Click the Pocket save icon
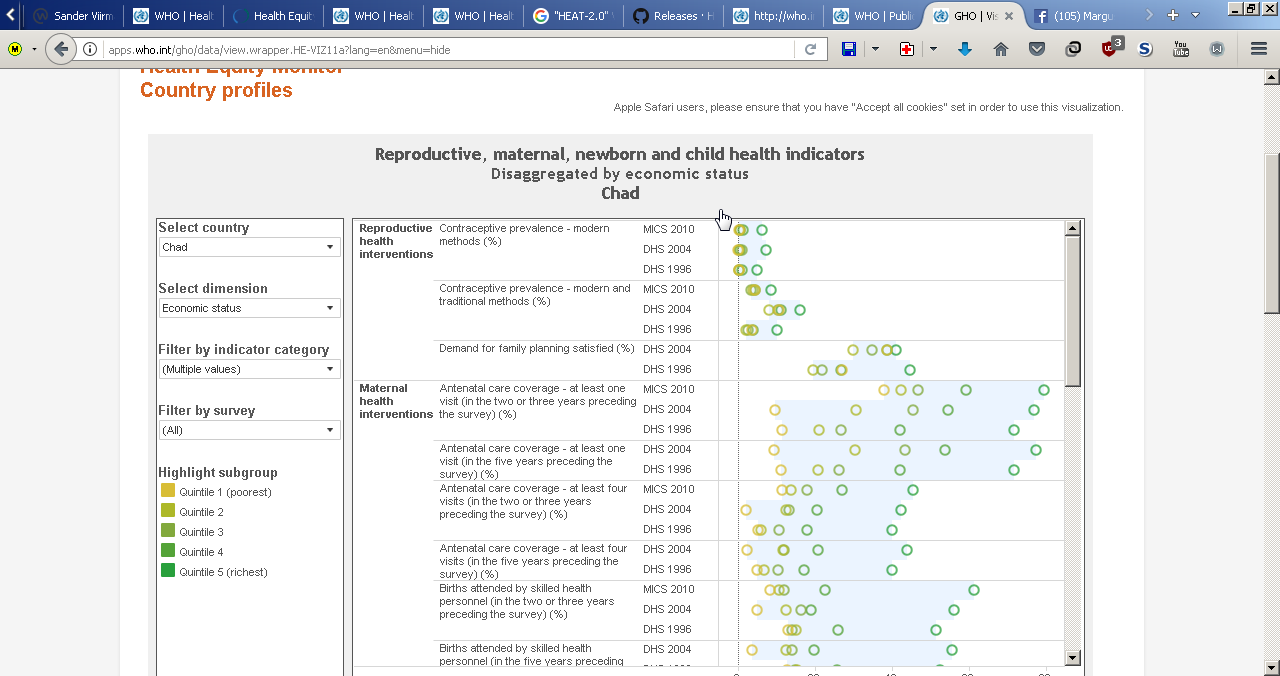 click(x=1037, y=49)
